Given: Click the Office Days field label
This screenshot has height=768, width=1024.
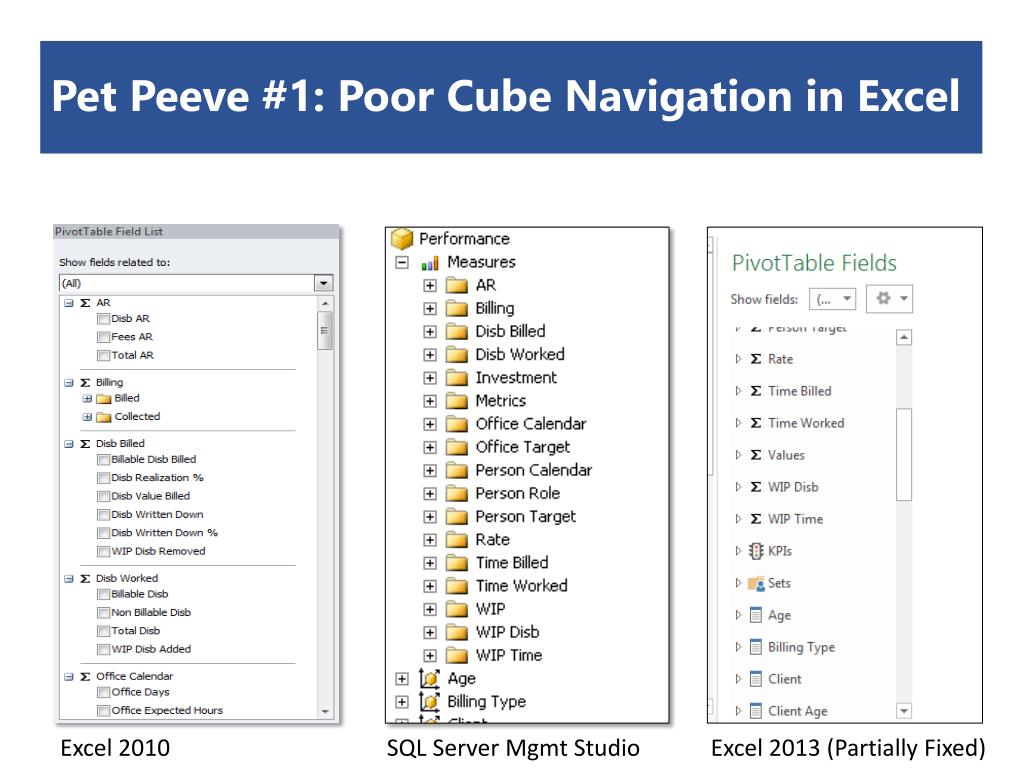Looking at the screenshot, I should 140,692.
